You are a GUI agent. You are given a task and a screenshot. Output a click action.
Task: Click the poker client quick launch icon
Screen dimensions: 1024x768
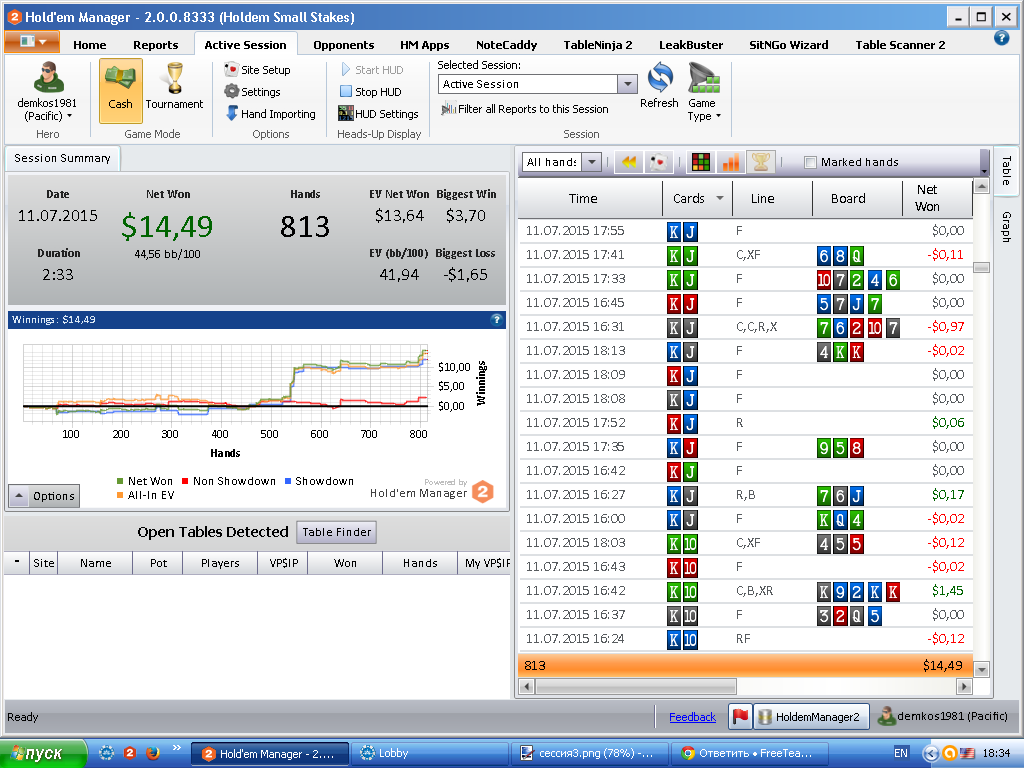(x=107, y=753)
